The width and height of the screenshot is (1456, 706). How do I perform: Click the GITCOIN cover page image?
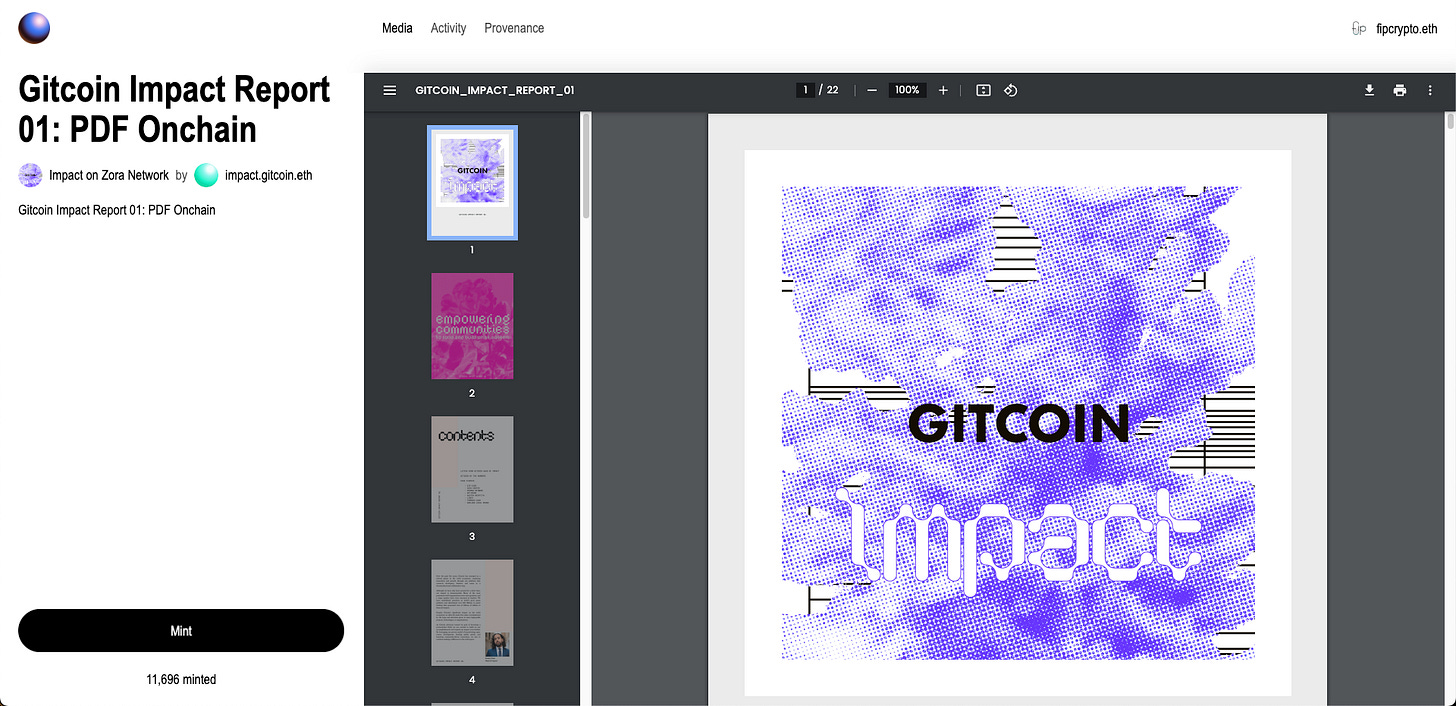pos(1017,422)
